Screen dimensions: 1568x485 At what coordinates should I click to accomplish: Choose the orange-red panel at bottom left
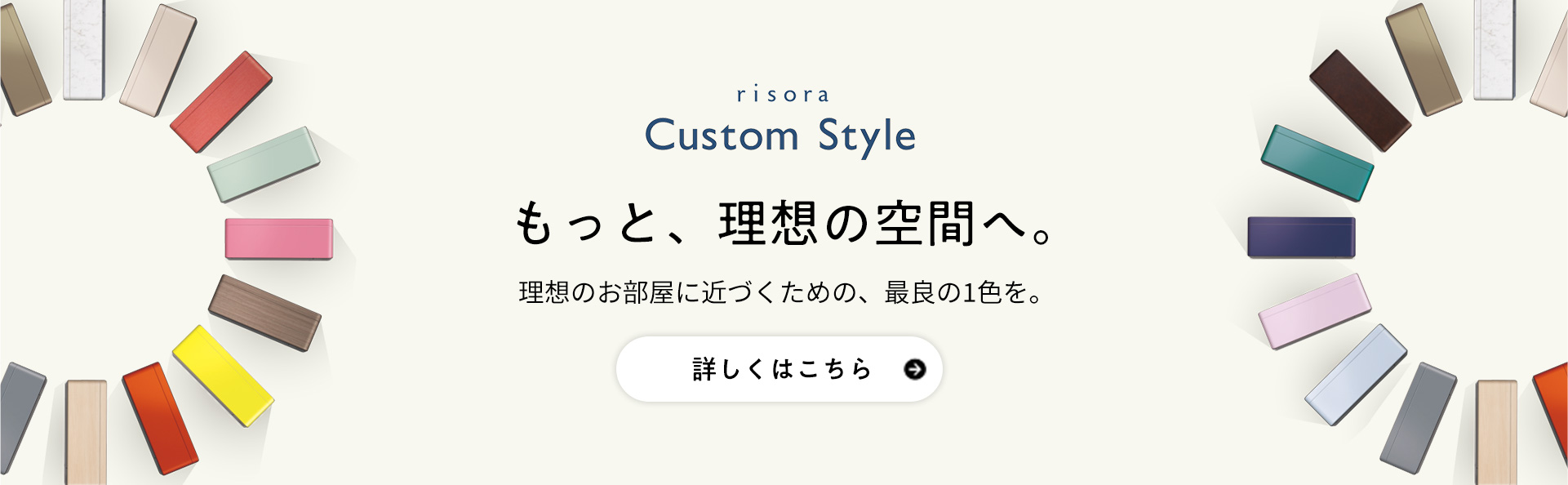click(x=160, y=418)
